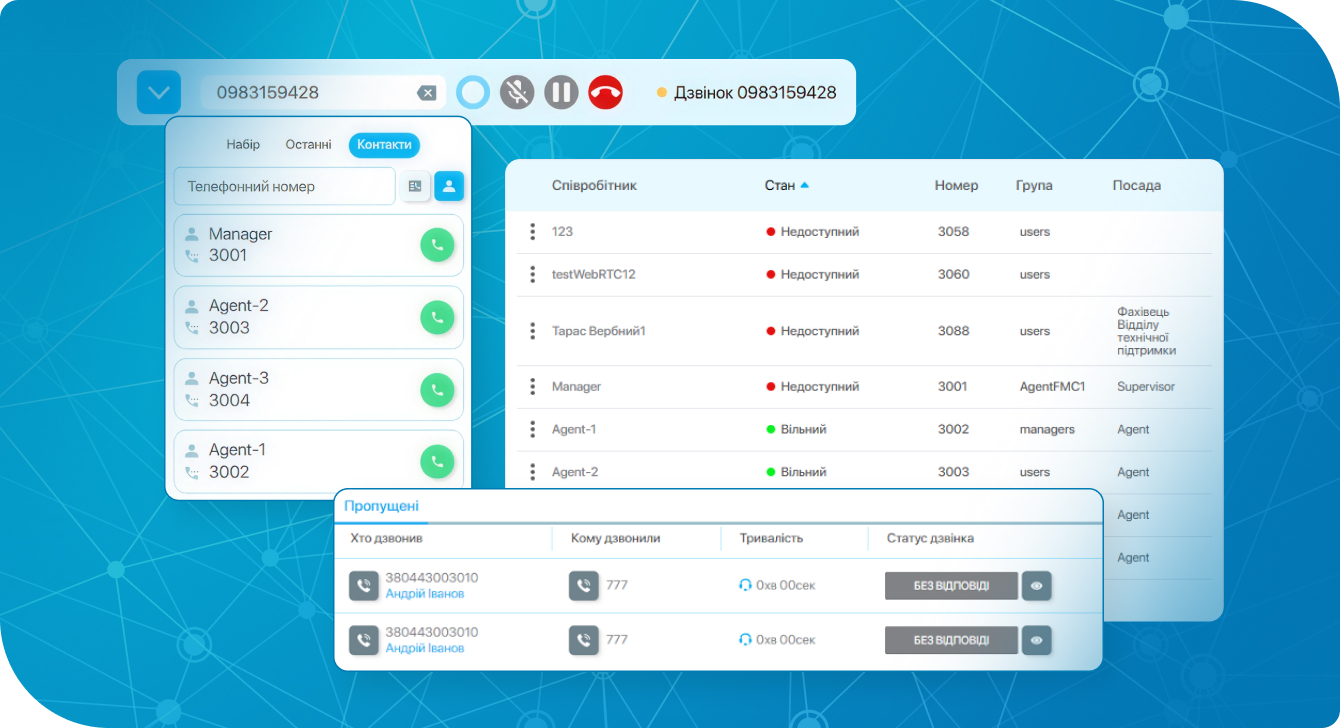Call Agent-1 at extension 3002

pyautogui.click(x=437, y=461)
